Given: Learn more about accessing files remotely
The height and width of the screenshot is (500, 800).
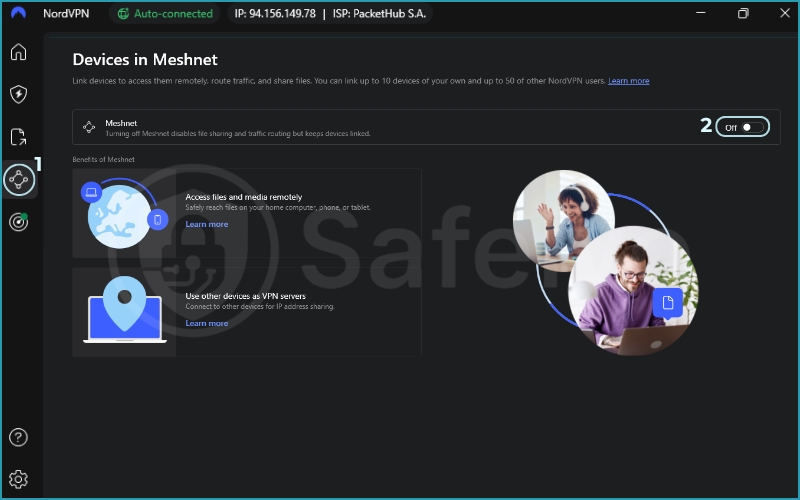Looking at the screenshot, I should (206, 224).
